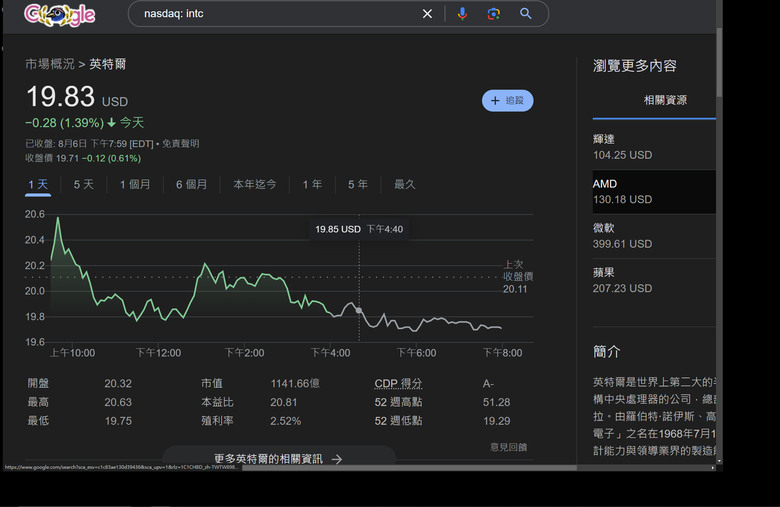The image size is (780, 507).
Task: Open the 相關資源 tab in sidebar
Action: 665,100
